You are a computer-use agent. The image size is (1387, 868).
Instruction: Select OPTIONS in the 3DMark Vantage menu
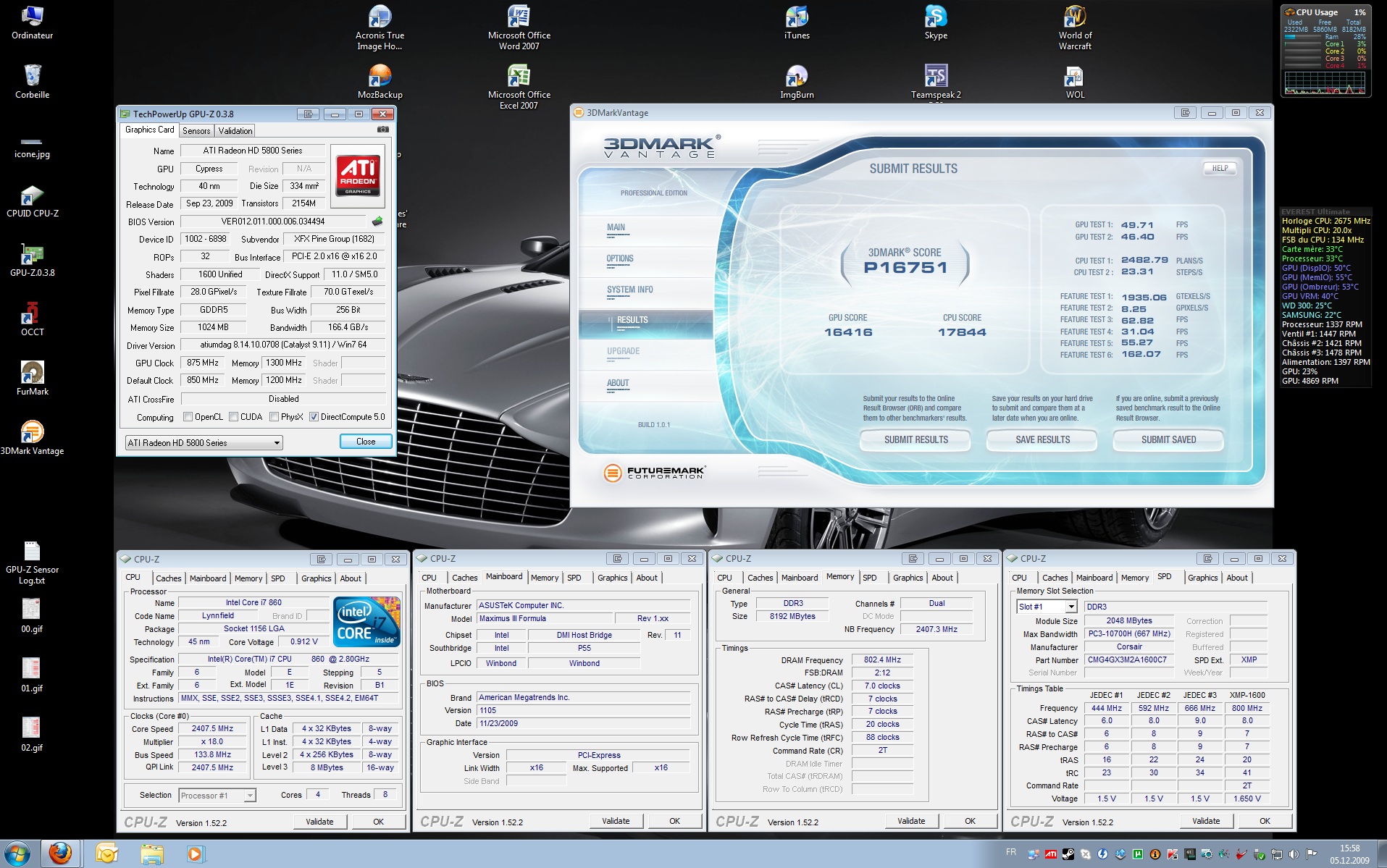click(x=620, y=258)
